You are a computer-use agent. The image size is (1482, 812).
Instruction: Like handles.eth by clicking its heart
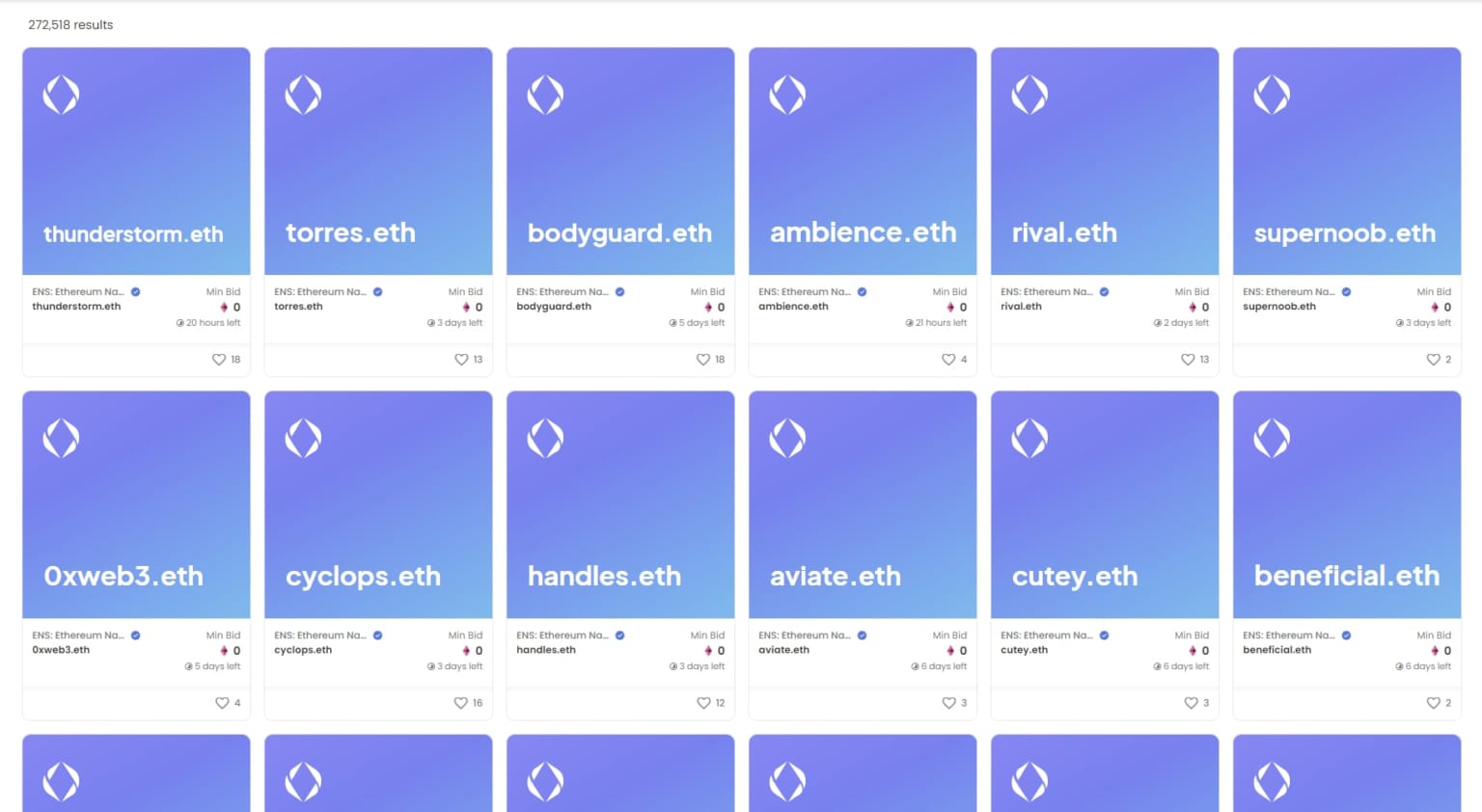coord(703,703)
